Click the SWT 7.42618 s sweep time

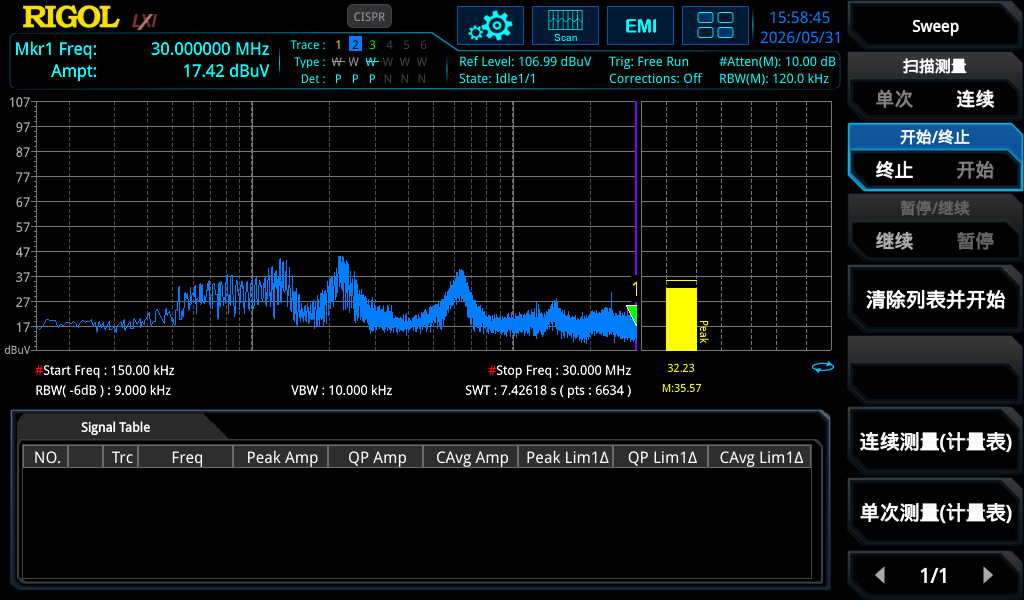pyautogui.click(x=548, y=390)
